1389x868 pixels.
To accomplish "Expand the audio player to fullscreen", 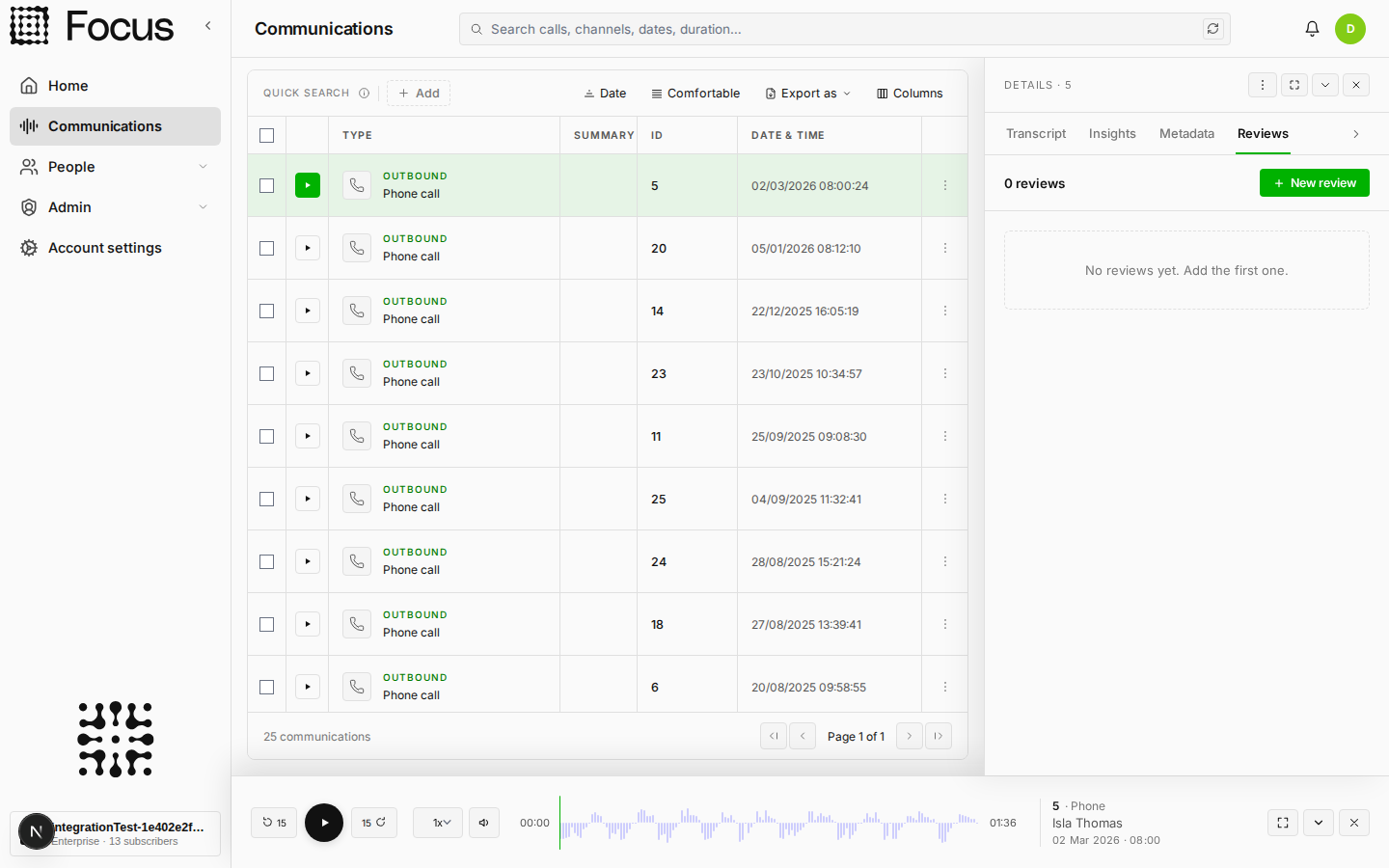I will pos(1283,823).
